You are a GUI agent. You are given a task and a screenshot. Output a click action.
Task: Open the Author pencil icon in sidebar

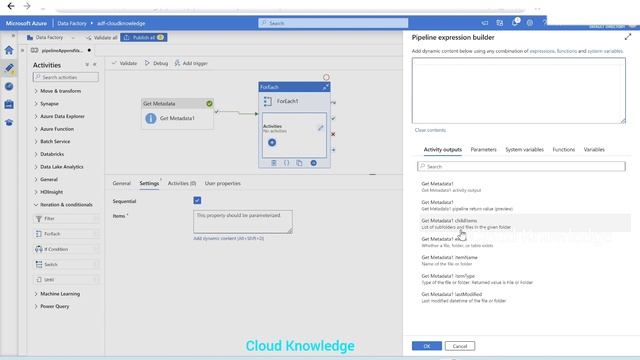[x=9, y=68]
